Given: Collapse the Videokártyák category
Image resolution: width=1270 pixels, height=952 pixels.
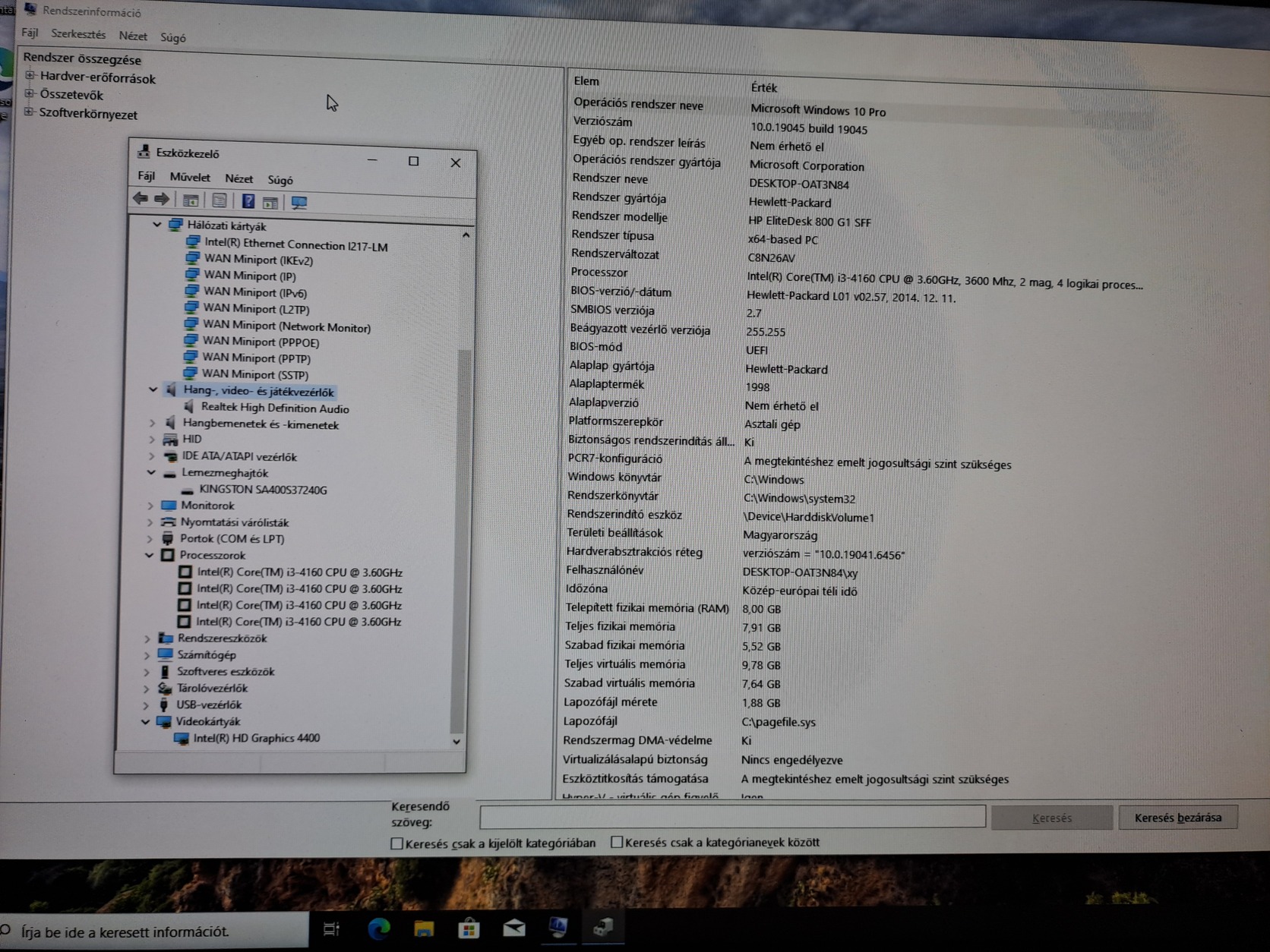Looking at the screenshot, I should tap(146, 721).
